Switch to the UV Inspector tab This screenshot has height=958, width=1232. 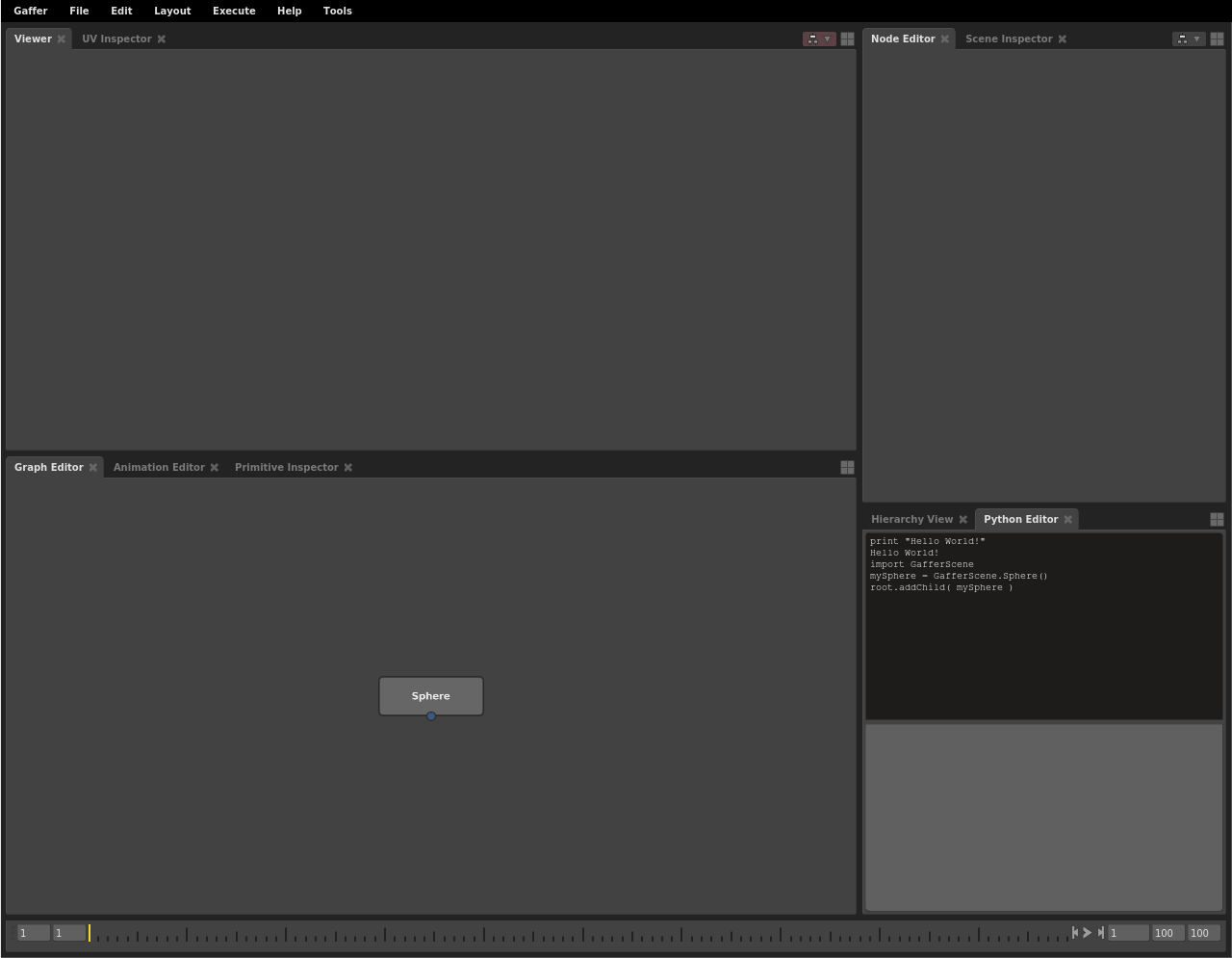coord(116,39)
